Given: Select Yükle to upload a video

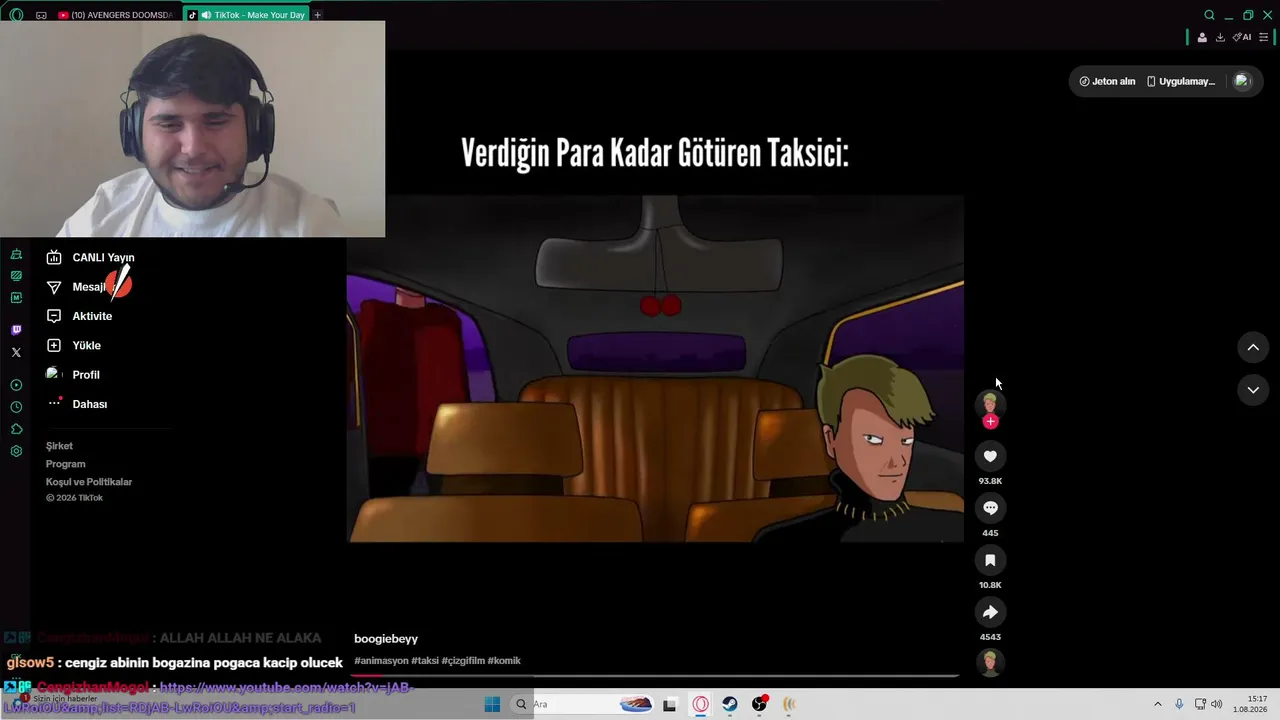Looking at the screenshot, I should (x=74, y=345).
